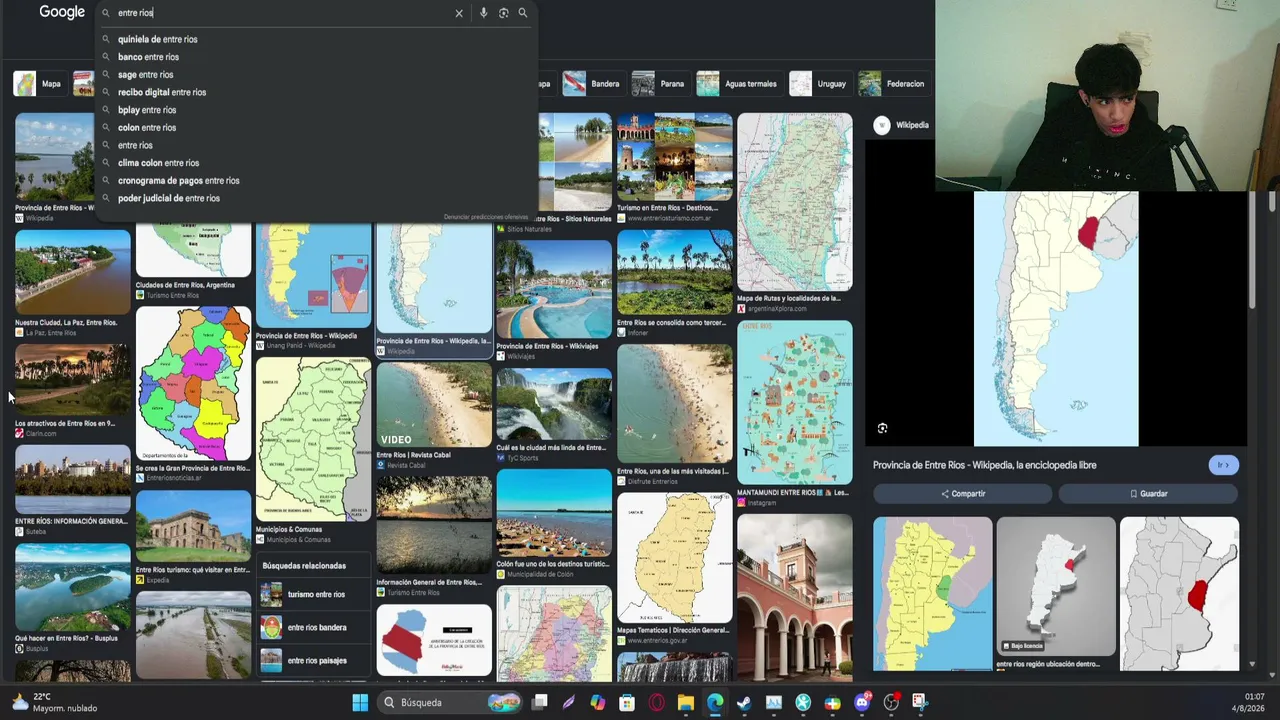Open "Bajo licencia" gray Argentina map image
This screenshot has height=720, width=1280.
[1056, 586]
